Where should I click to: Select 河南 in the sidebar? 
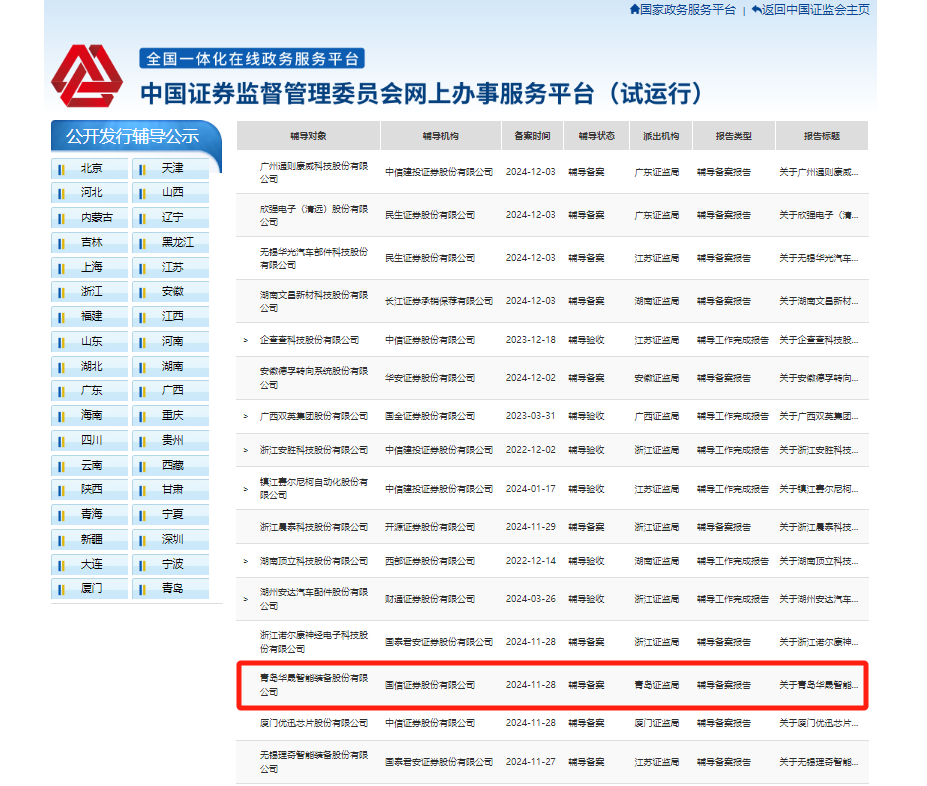pyautogui.click(x=171, y=342)
